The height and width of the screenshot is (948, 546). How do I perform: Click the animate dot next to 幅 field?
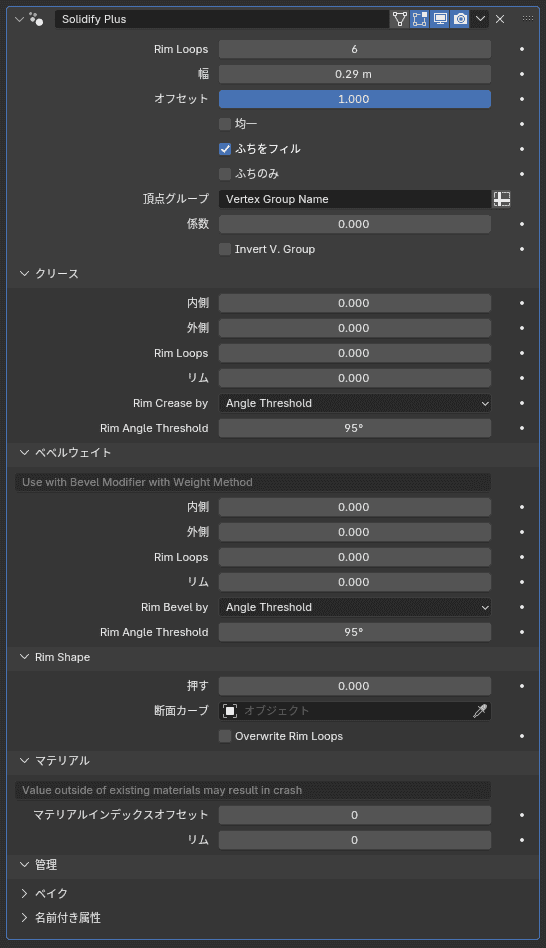click(522, 74)
